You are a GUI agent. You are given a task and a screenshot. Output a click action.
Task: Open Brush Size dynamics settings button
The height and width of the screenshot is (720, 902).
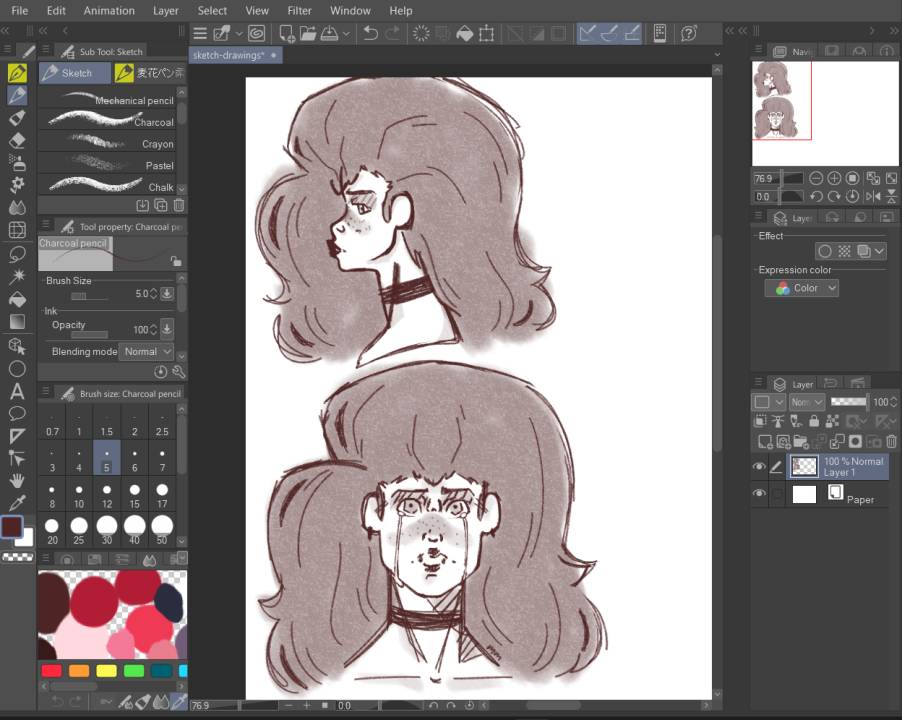point(166,293)
